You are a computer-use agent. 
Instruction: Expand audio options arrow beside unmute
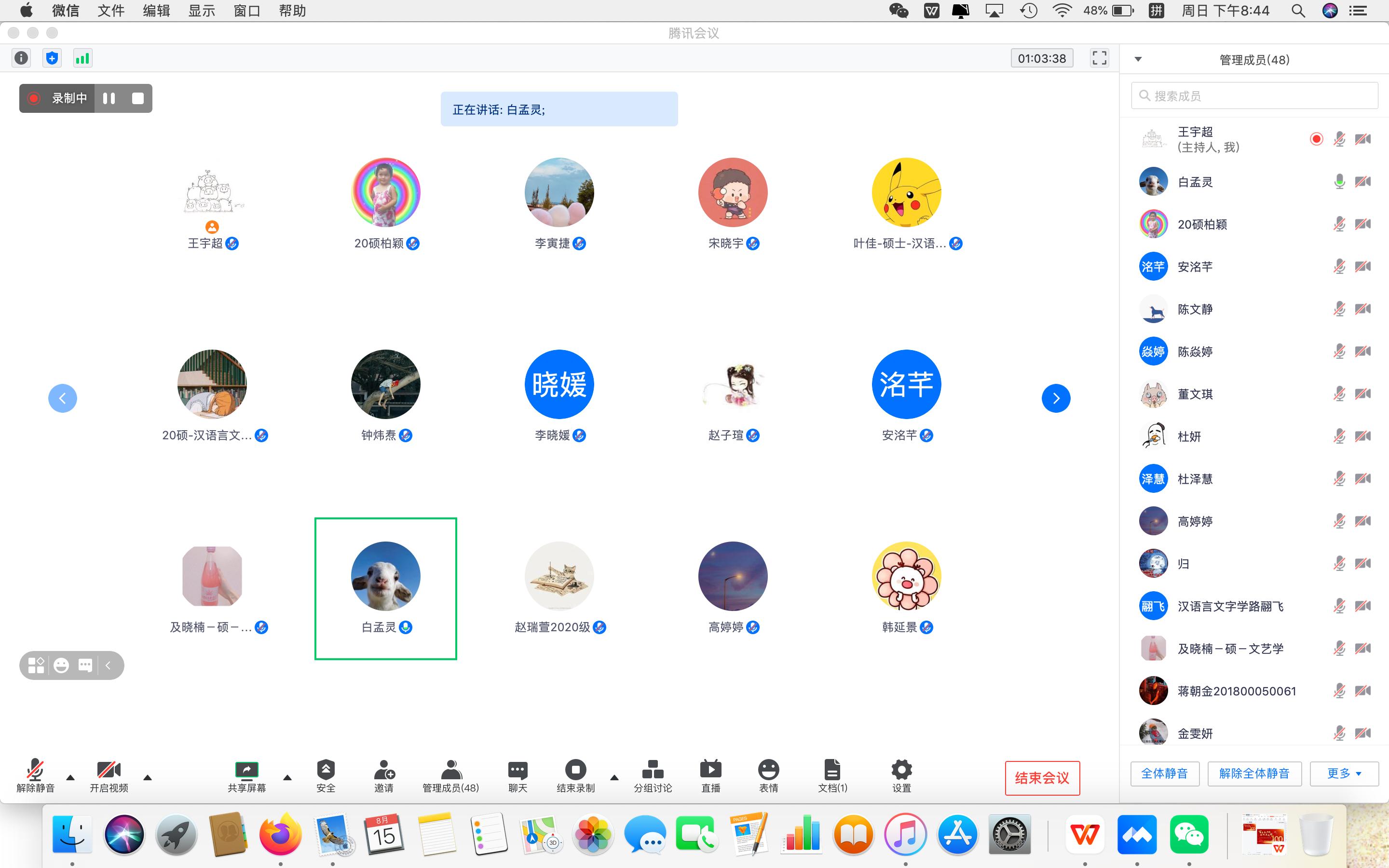(70, 778)
